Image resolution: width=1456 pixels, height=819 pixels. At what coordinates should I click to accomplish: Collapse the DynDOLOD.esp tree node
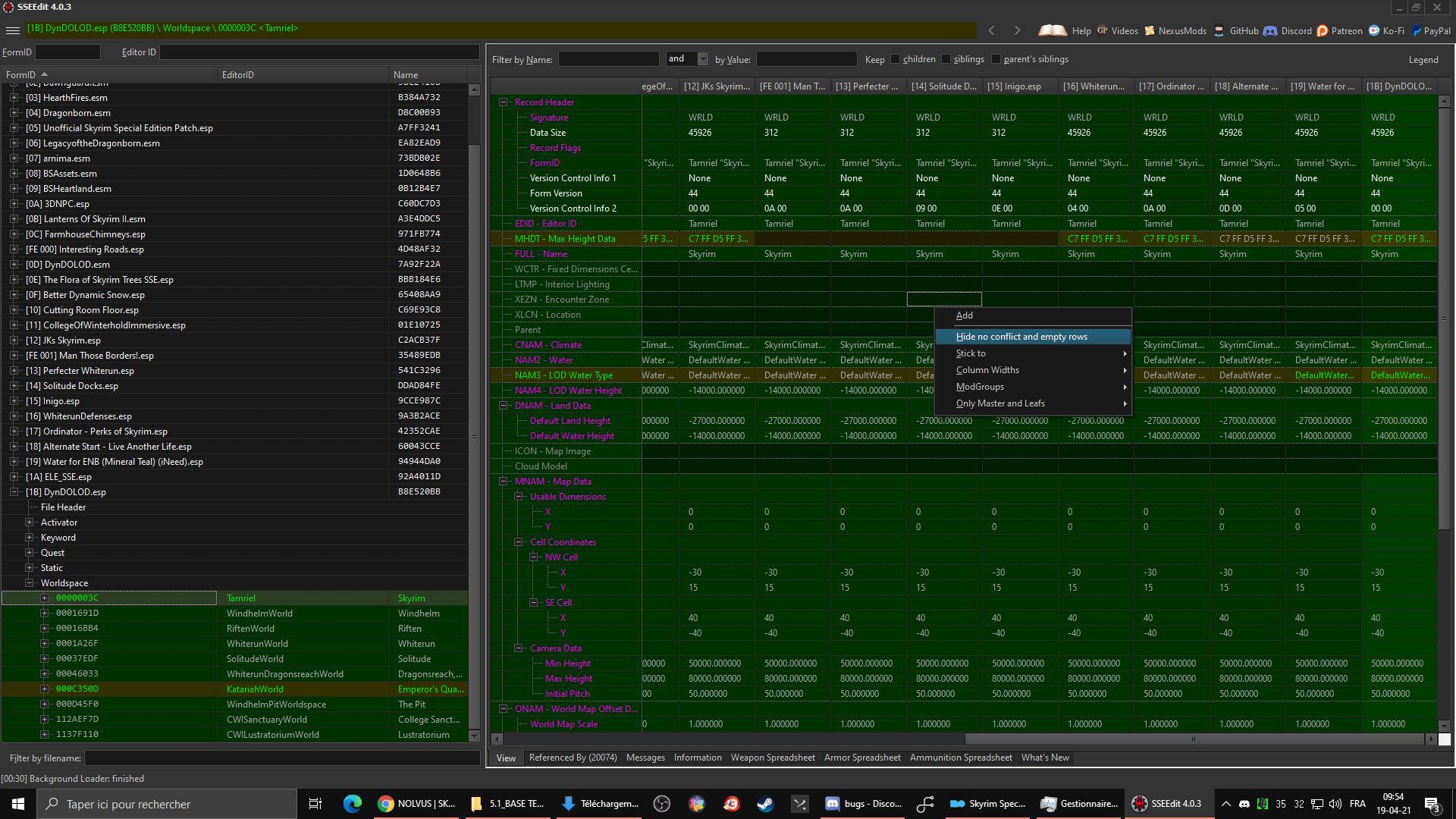coord(14,492)
